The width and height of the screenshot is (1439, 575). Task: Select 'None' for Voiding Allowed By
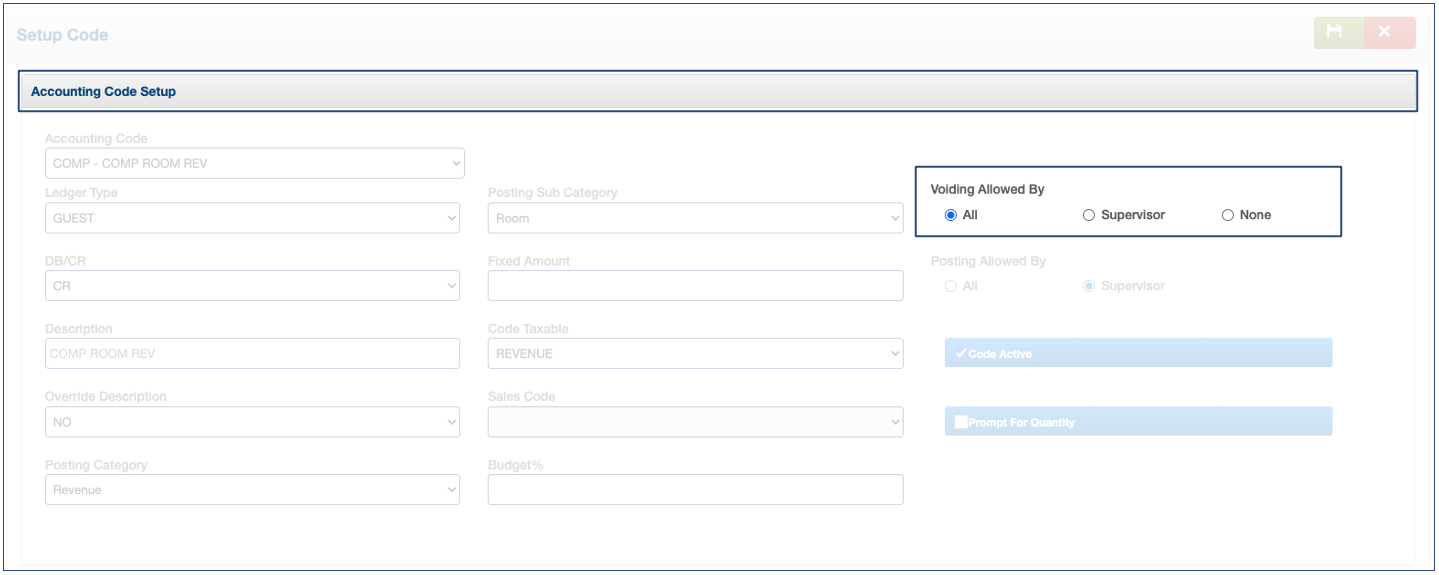[x=1228, y=215]
